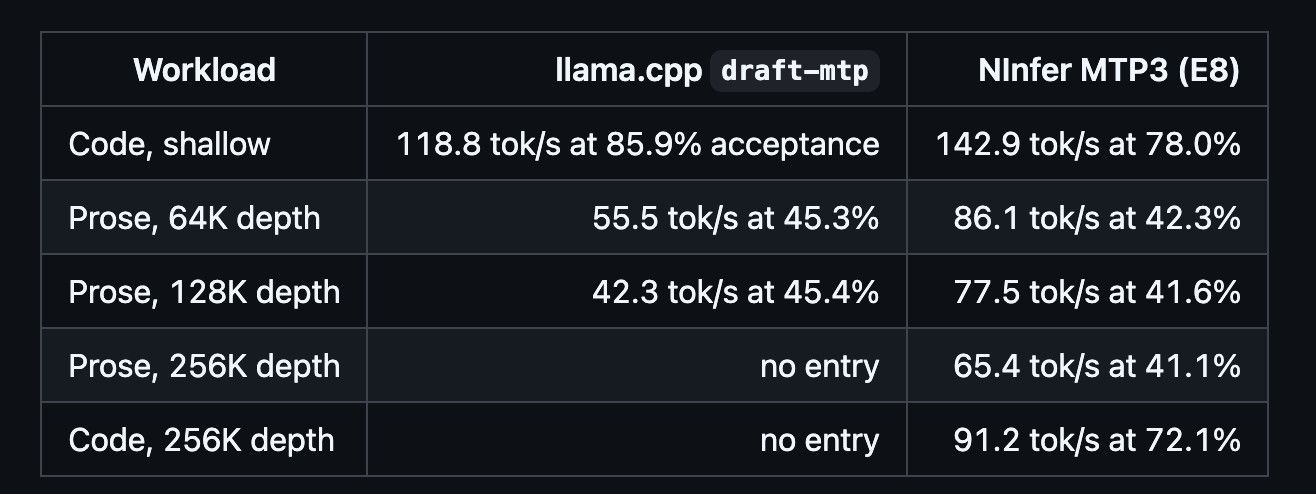Click the 42.3 tok/s at 45.4% cell

[637, 291]
